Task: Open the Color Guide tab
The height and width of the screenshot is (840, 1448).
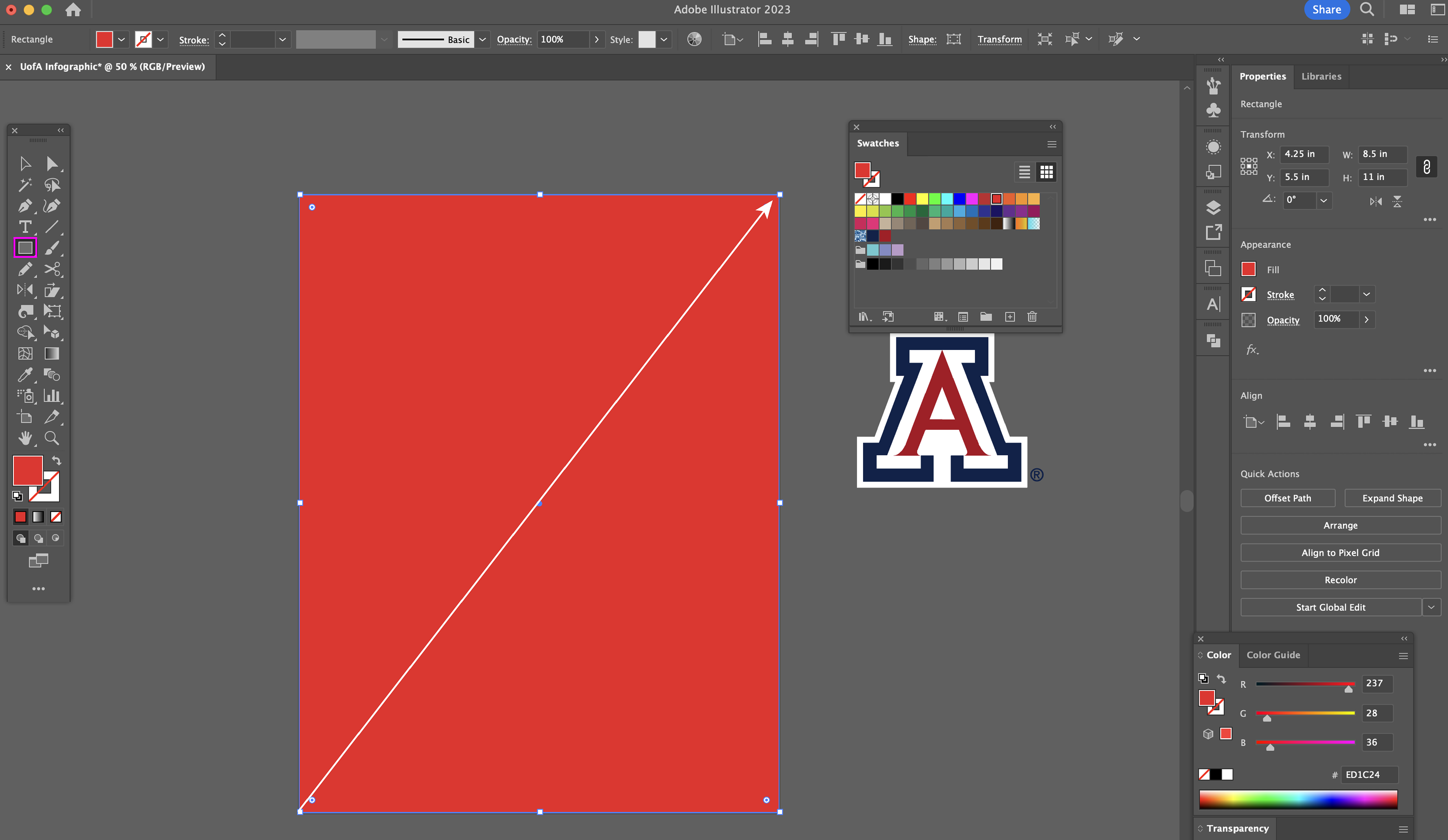Action: pos(1273,655)
